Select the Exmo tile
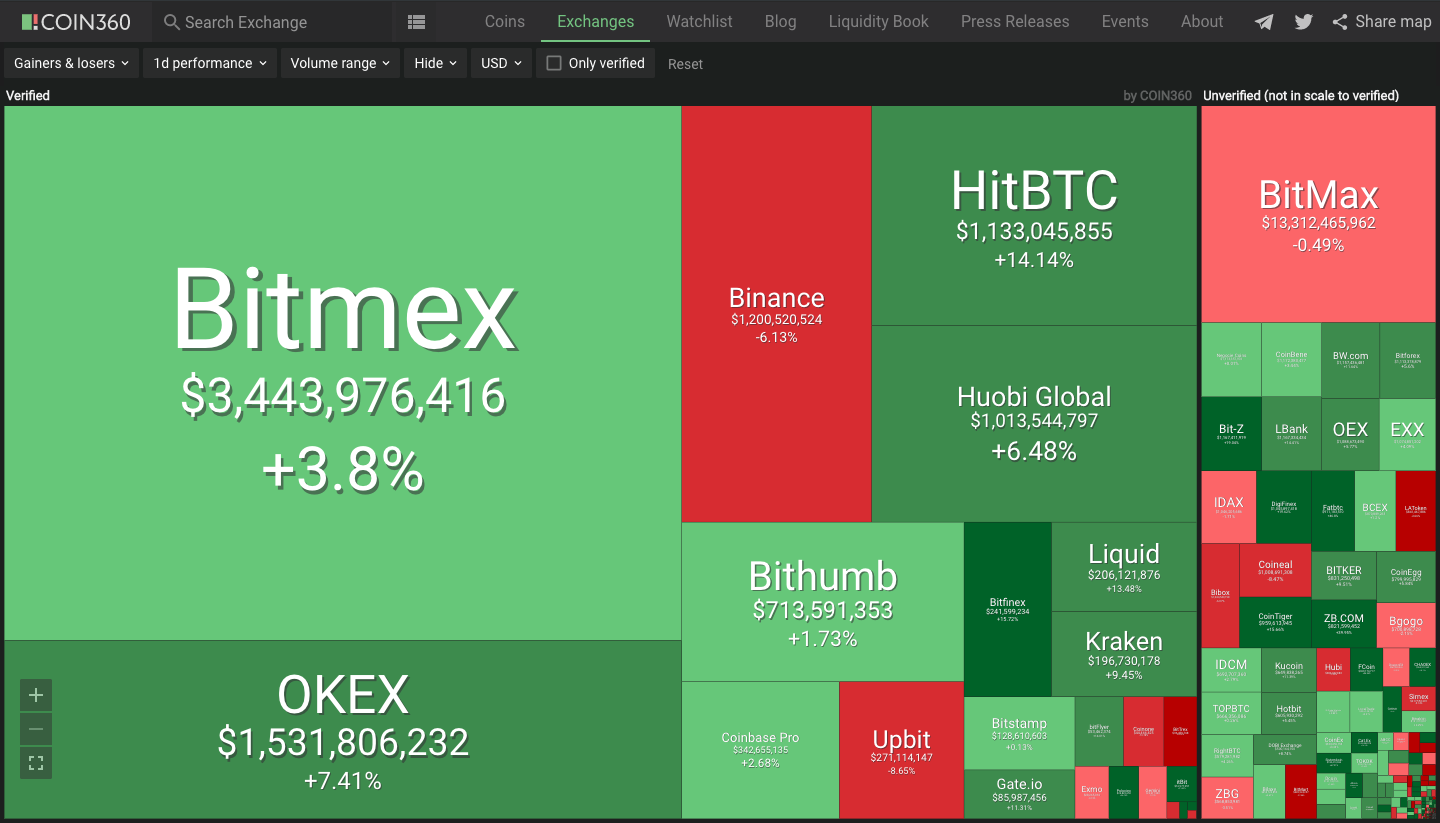 [x=1092, y=792]
